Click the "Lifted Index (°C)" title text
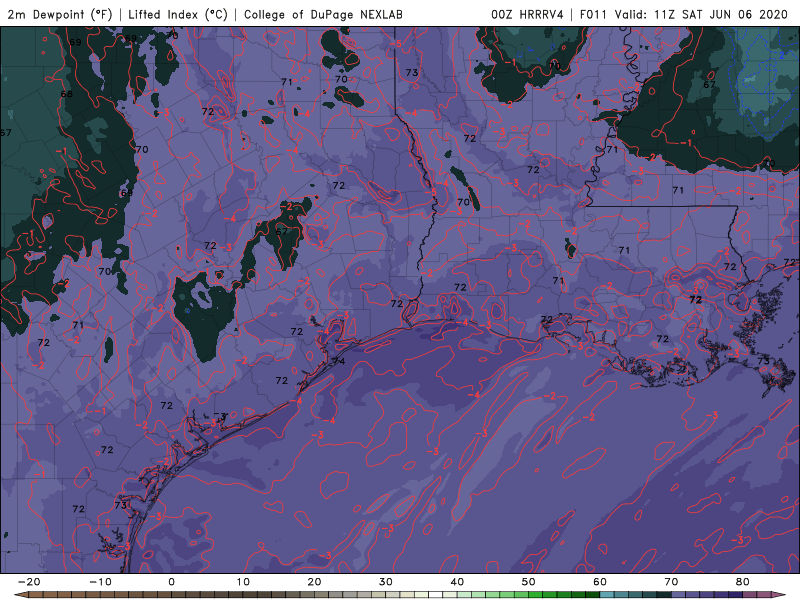The height and width of the screenshot is (600, 800). click(x=178, y=14)
